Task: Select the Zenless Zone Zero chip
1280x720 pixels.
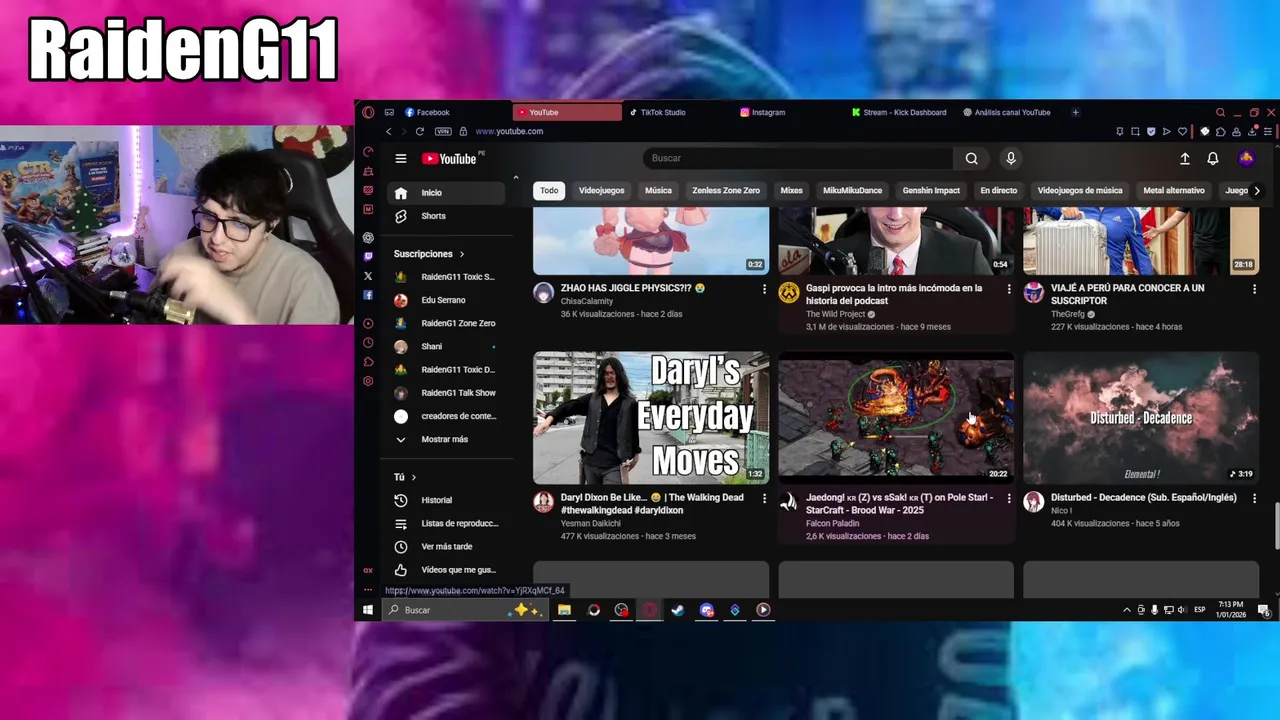Action: point(726,190)
